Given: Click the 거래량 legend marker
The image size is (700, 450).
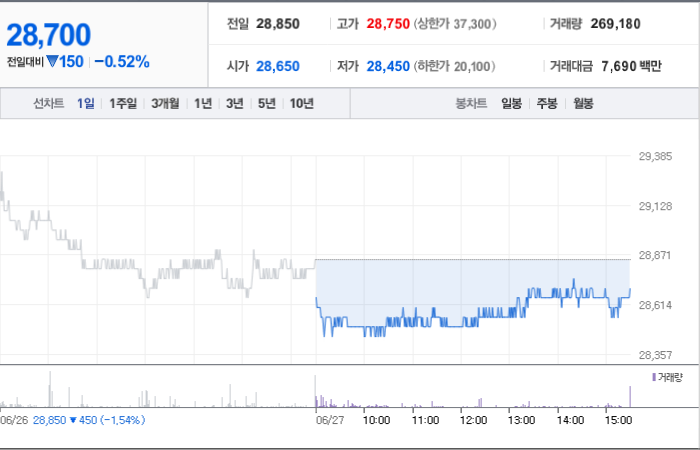Looking at the screenshot, I should coord(654,377).
